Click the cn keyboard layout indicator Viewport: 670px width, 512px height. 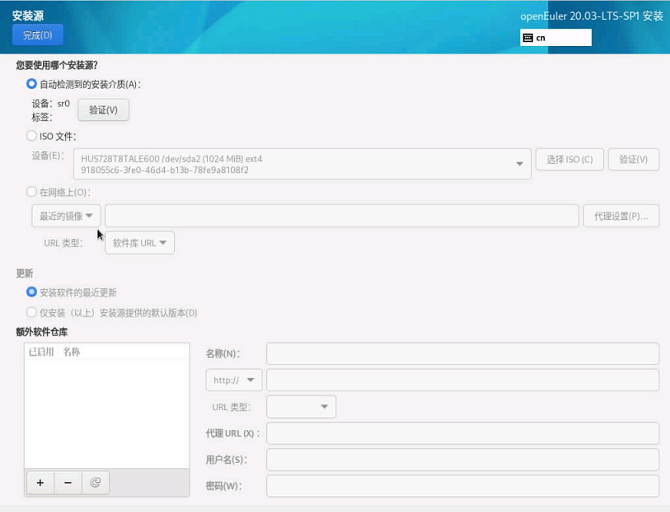click(556, 38)
